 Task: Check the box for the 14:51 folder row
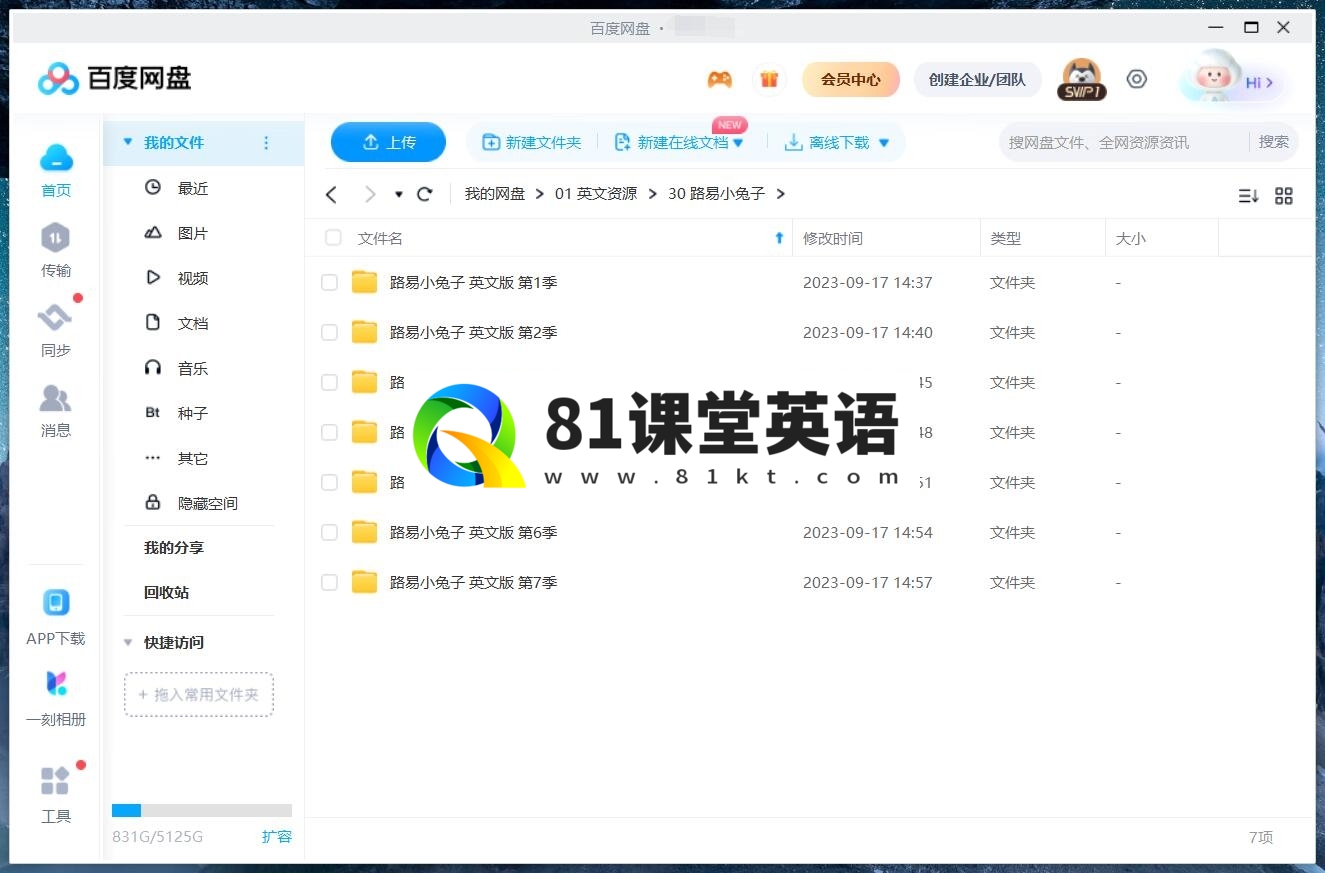pyautogui.click(x=329, y=483)
